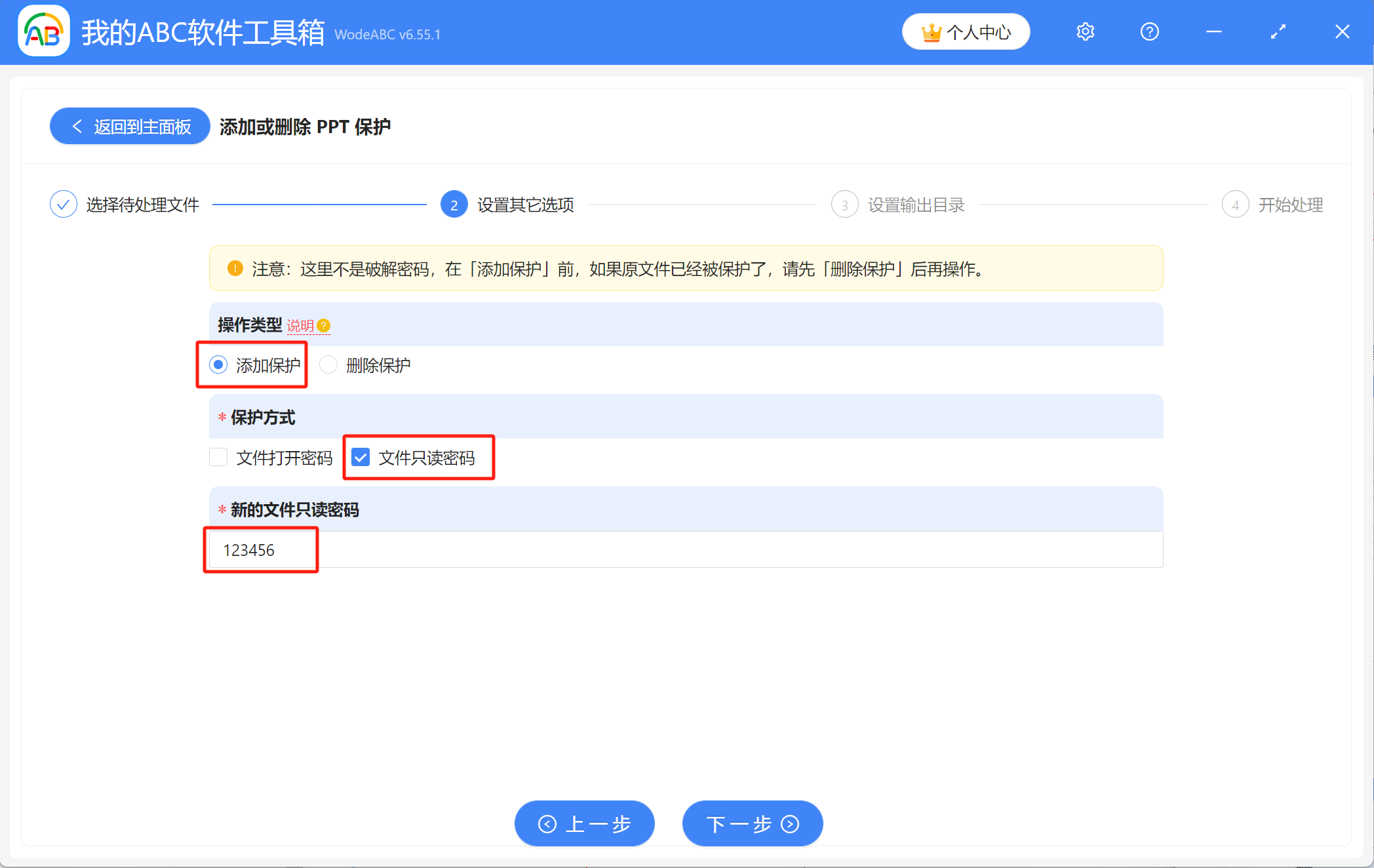Enable the 文件打开密码 checkbox
Viewport: 1374px width, 868px height.
pyautogui.click(x=218, y=458)
